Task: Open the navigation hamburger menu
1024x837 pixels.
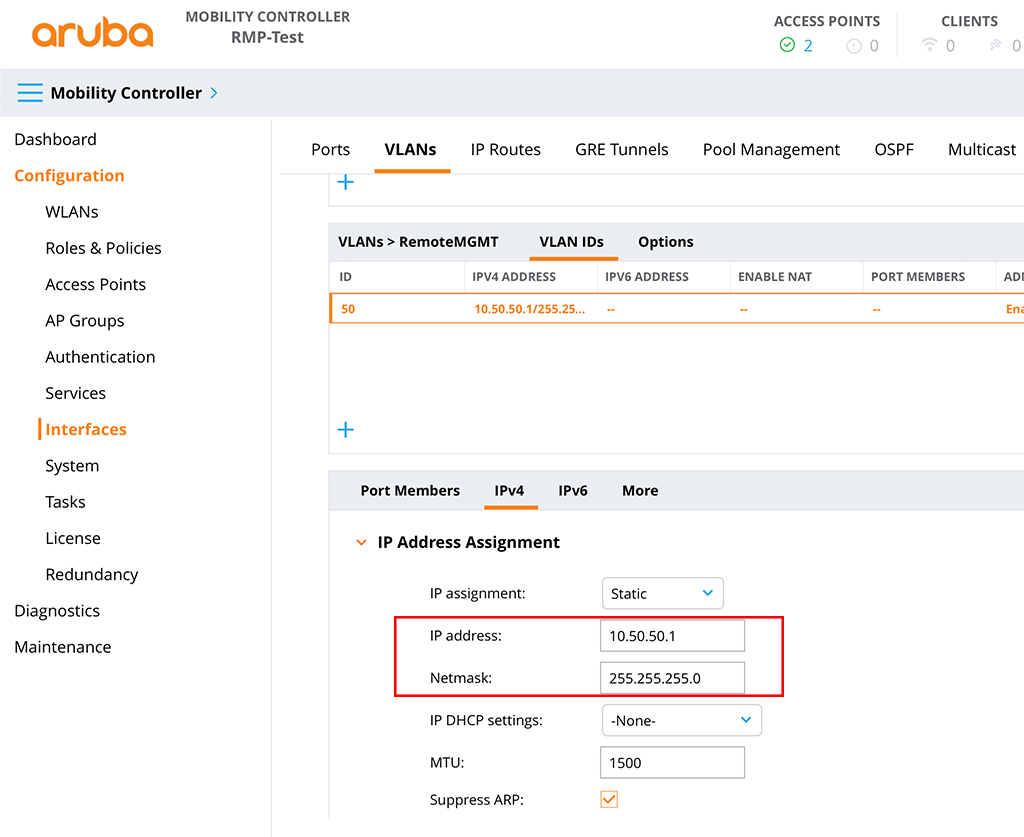Action: 29,92
